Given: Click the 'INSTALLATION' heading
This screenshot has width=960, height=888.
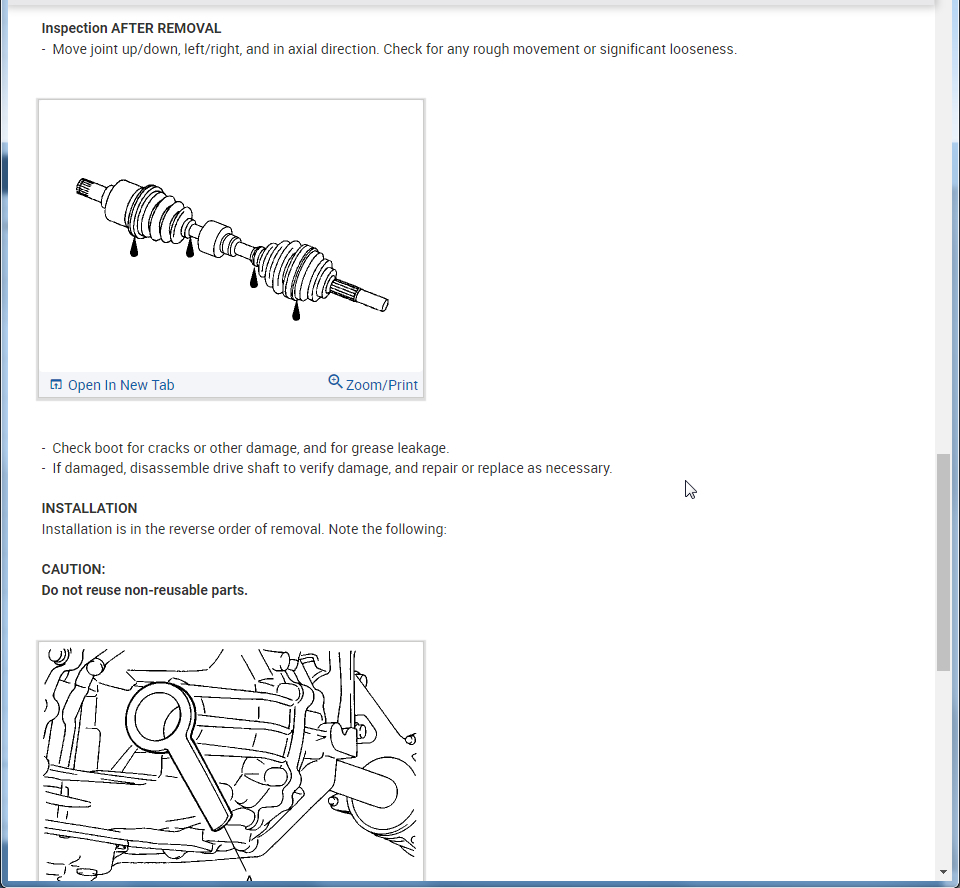Looking at the screenshot, I should pyautogui.click(x=89, y=508).
